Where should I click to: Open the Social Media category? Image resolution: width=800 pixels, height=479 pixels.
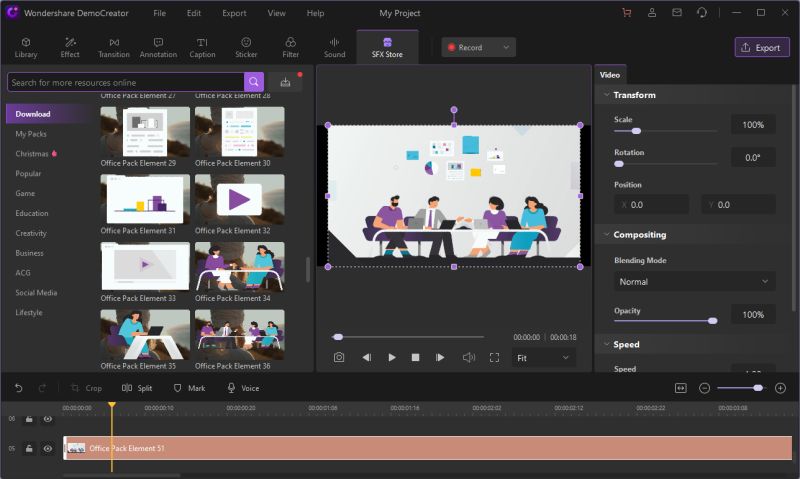[36, 292]
